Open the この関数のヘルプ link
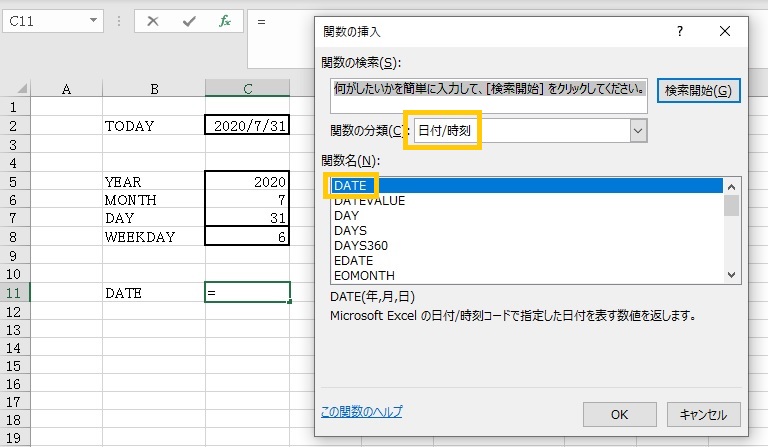This screenshot has height=447, width=768. coord(362,411)
